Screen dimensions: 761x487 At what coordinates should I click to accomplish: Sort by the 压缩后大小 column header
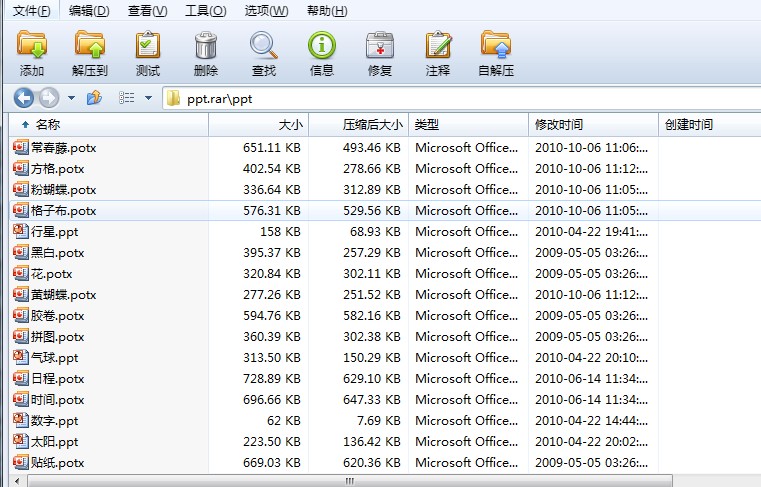tap(359, 124)
